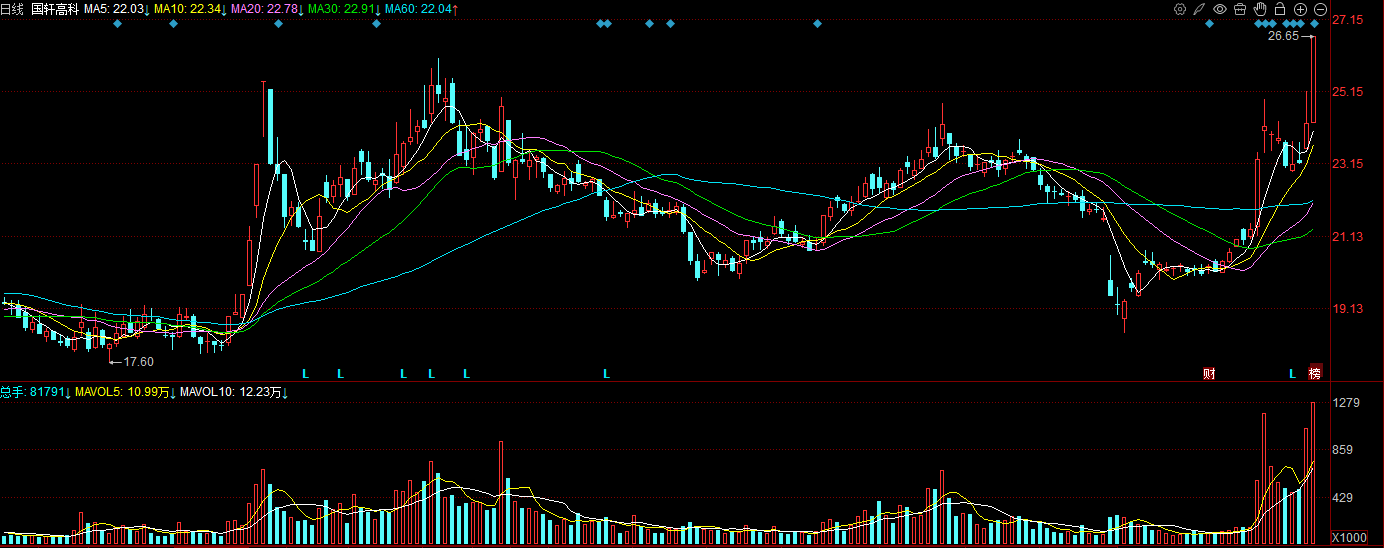The height and width of the screenshot is (548, 1384).
Task: Click the MAVOL10: 12.23万 label
Action: (234, 392)
